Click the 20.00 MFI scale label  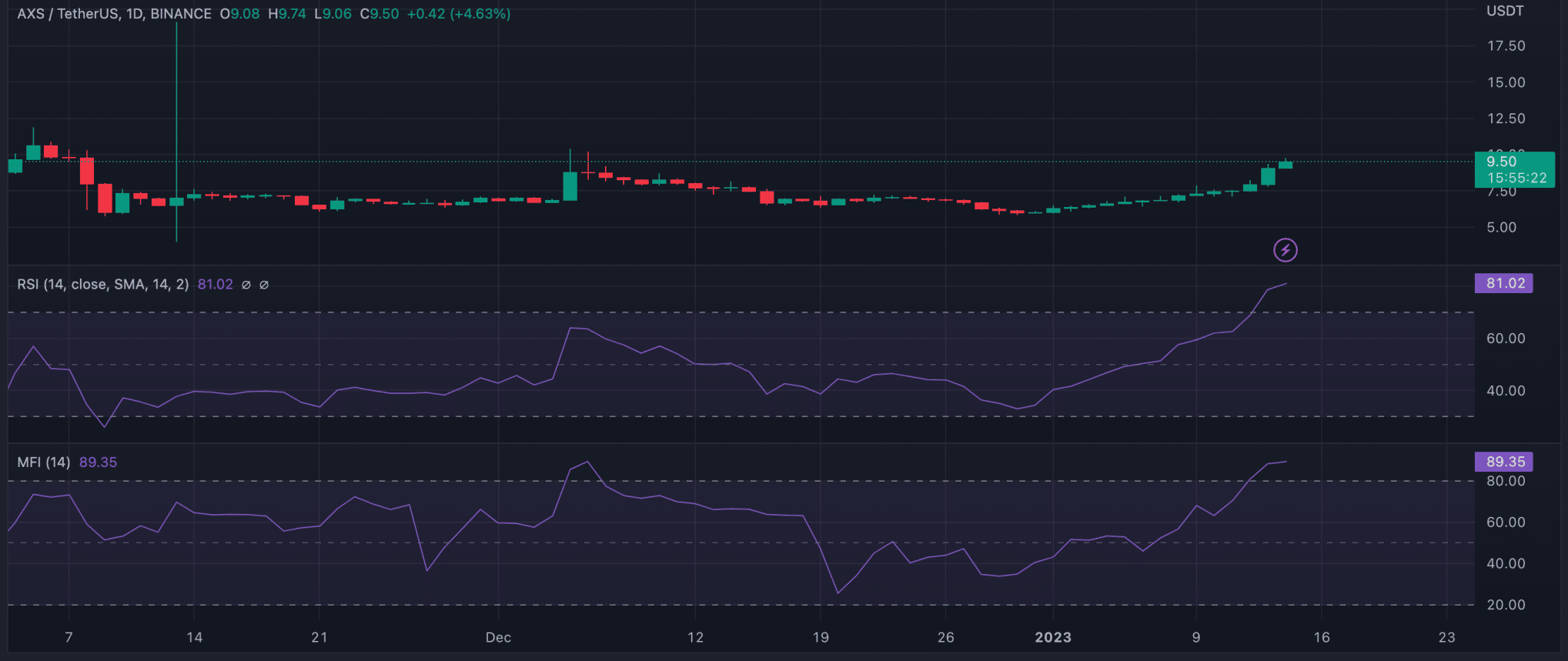click(1506, 605)
